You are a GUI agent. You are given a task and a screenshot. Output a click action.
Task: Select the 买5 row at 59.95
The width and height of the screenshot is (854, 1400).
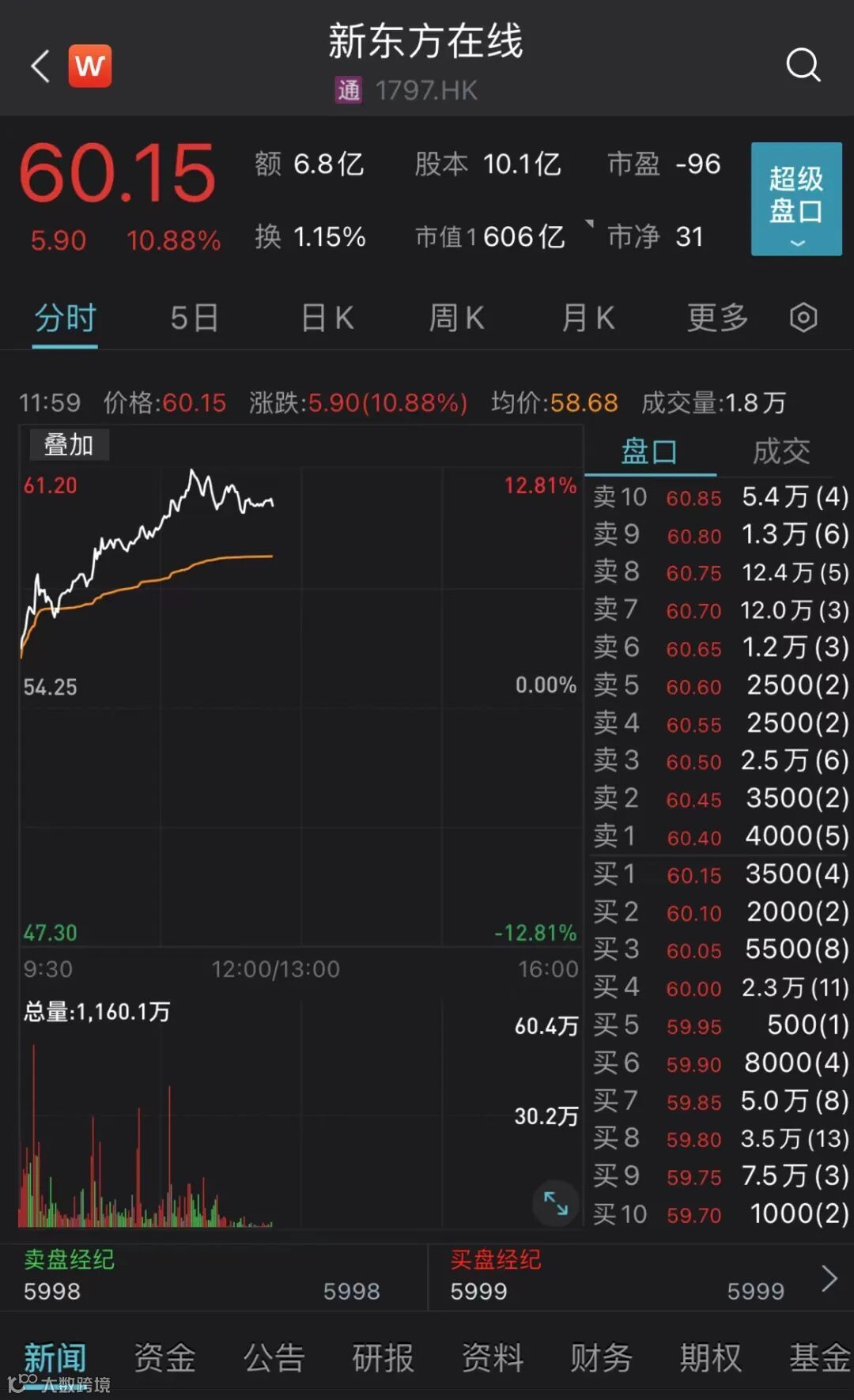coord(720,1025)
